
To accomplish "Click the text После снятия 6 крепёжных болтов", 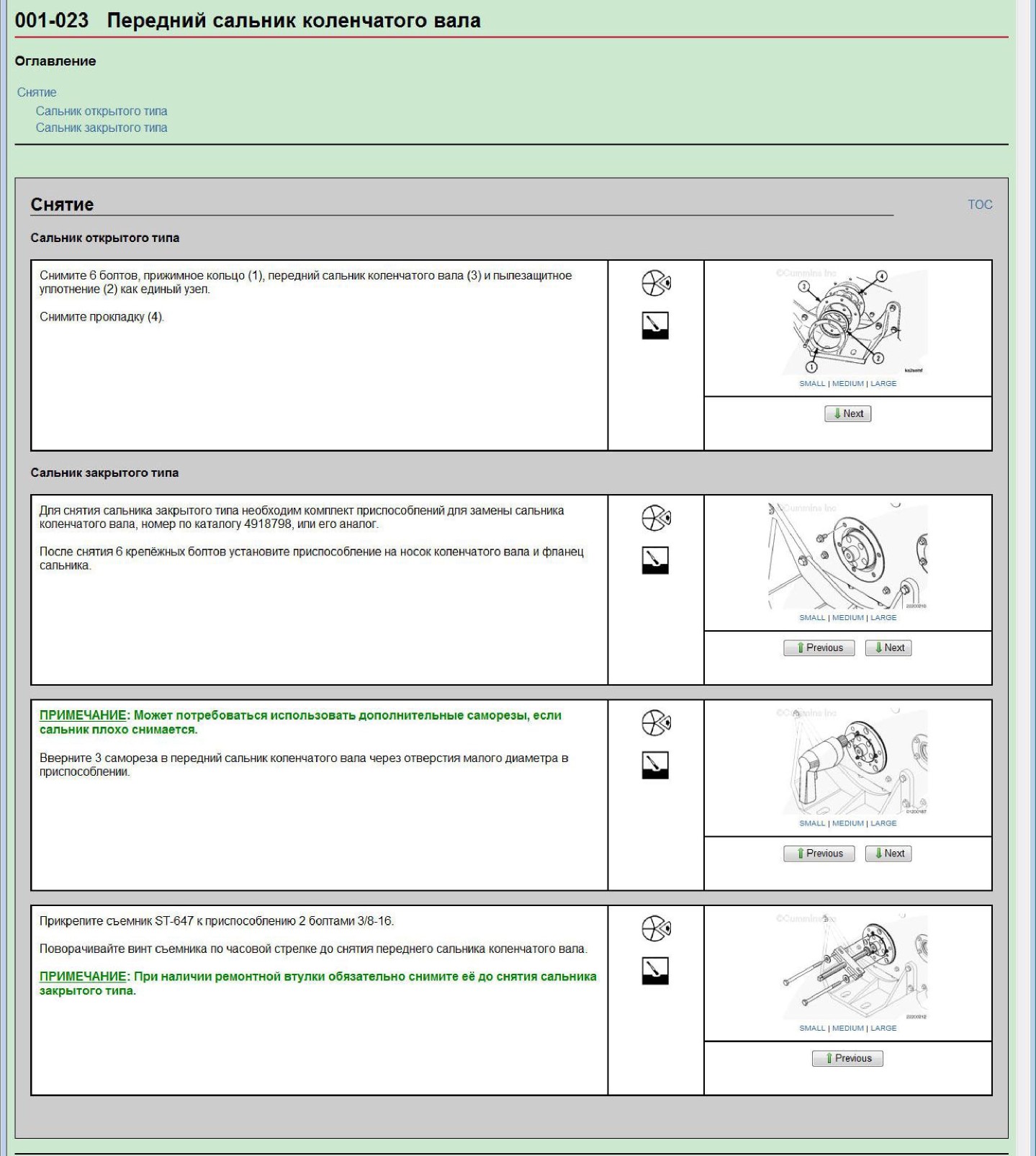I will tap(311, 558).
